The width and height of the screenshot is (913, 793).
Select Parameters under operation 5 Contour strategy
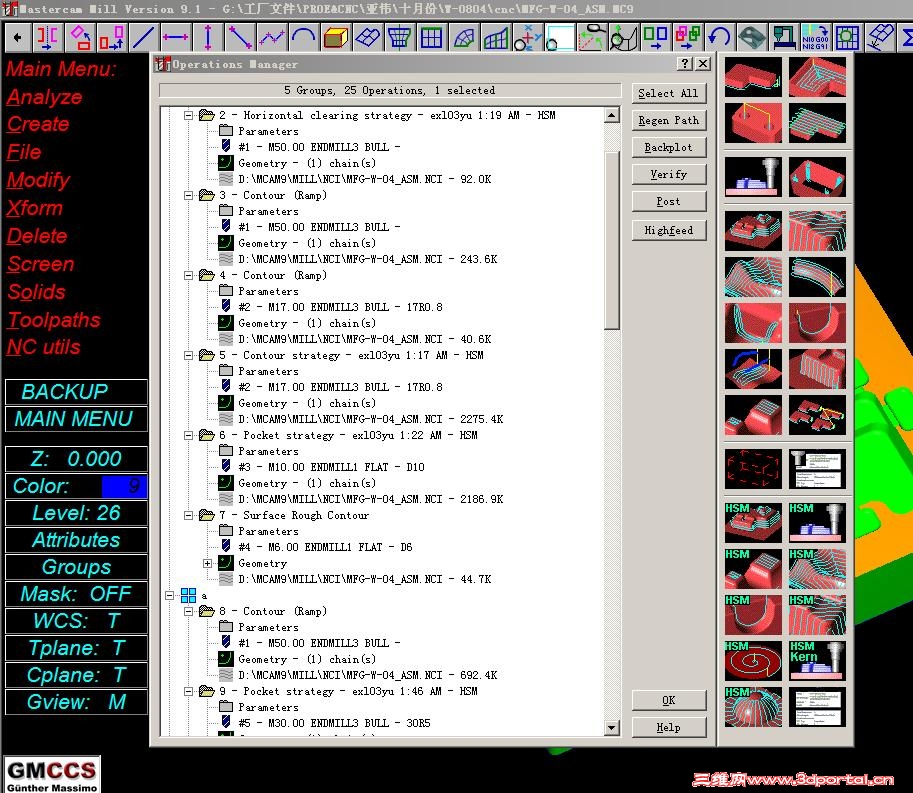pyautogui.click(x=268, y=371)
